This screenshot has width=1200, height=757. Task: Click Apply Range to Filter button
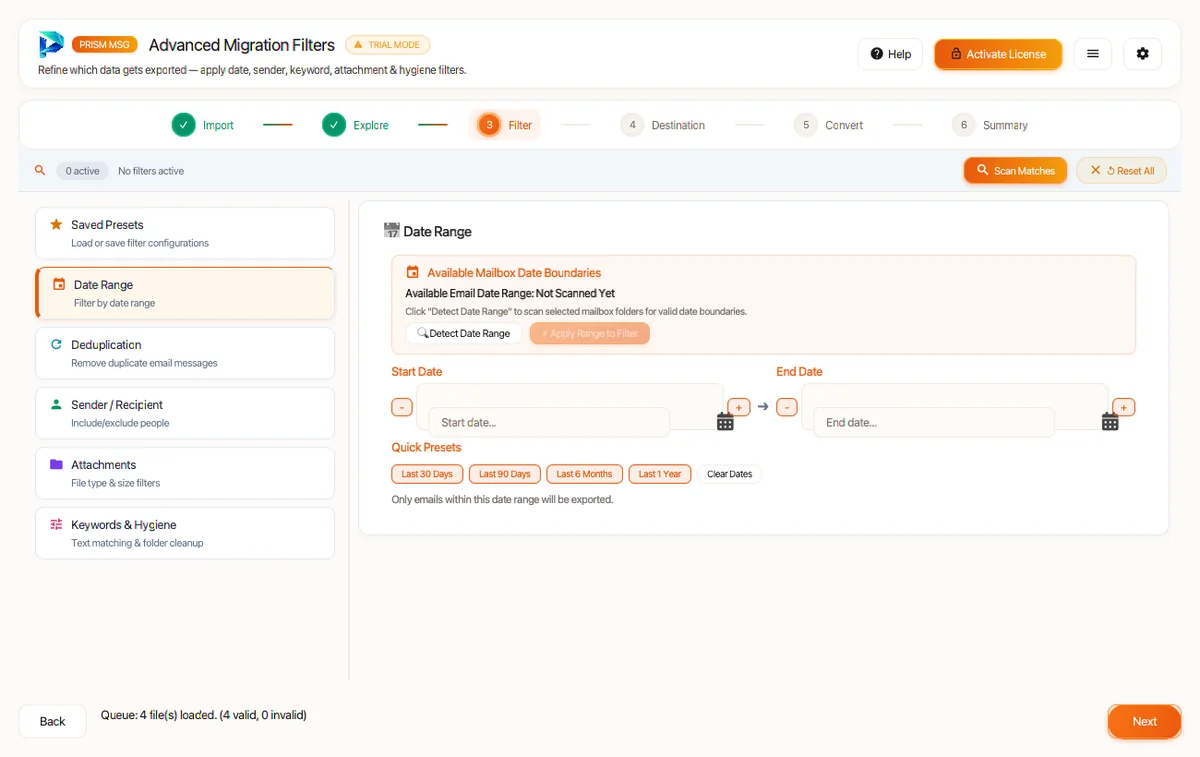[590, 333]
